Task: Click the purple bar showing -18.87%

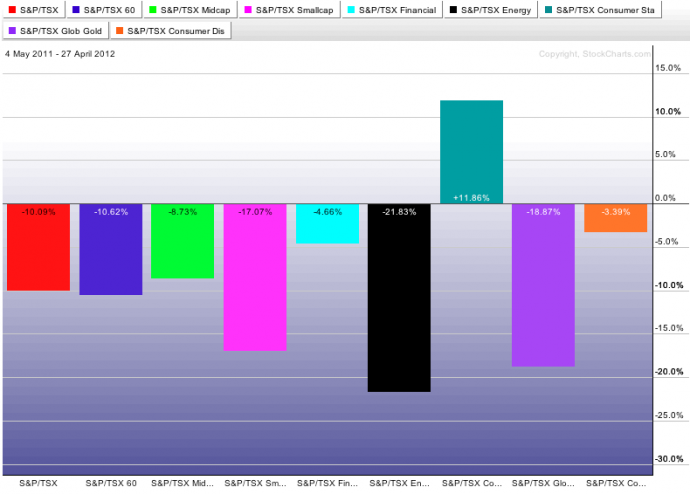Action: [x=543, y=286]
